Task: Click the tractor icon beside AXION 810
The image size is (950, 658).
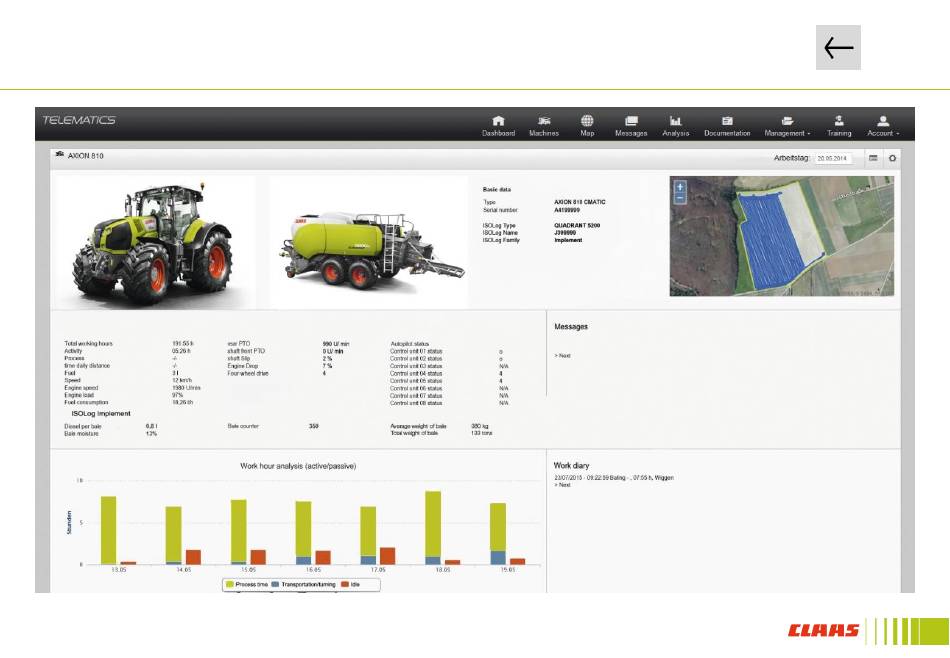Action: click(59, 155)
